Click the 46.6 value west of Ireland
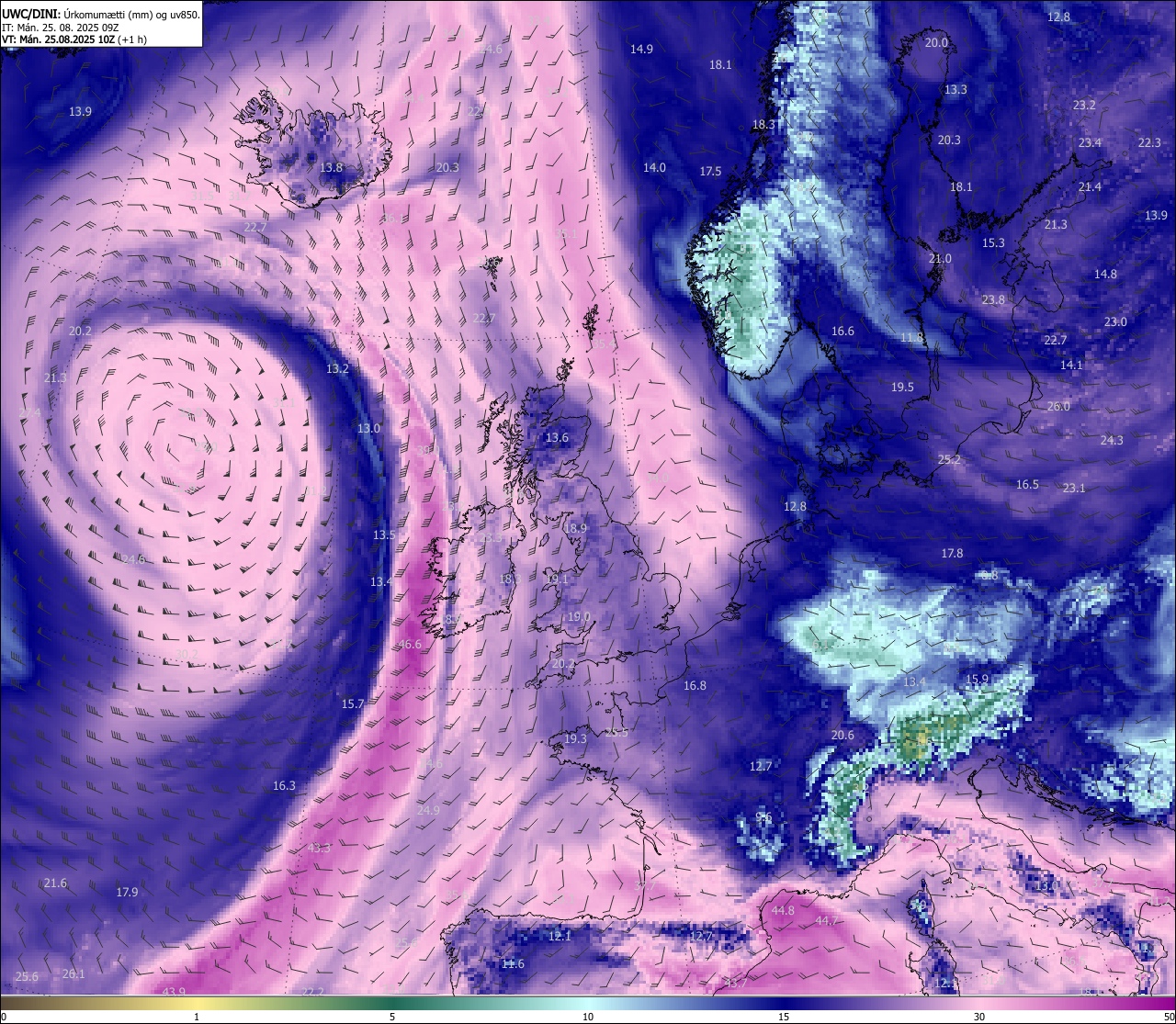This screenshot has height=1024, width=1176. 410,645
